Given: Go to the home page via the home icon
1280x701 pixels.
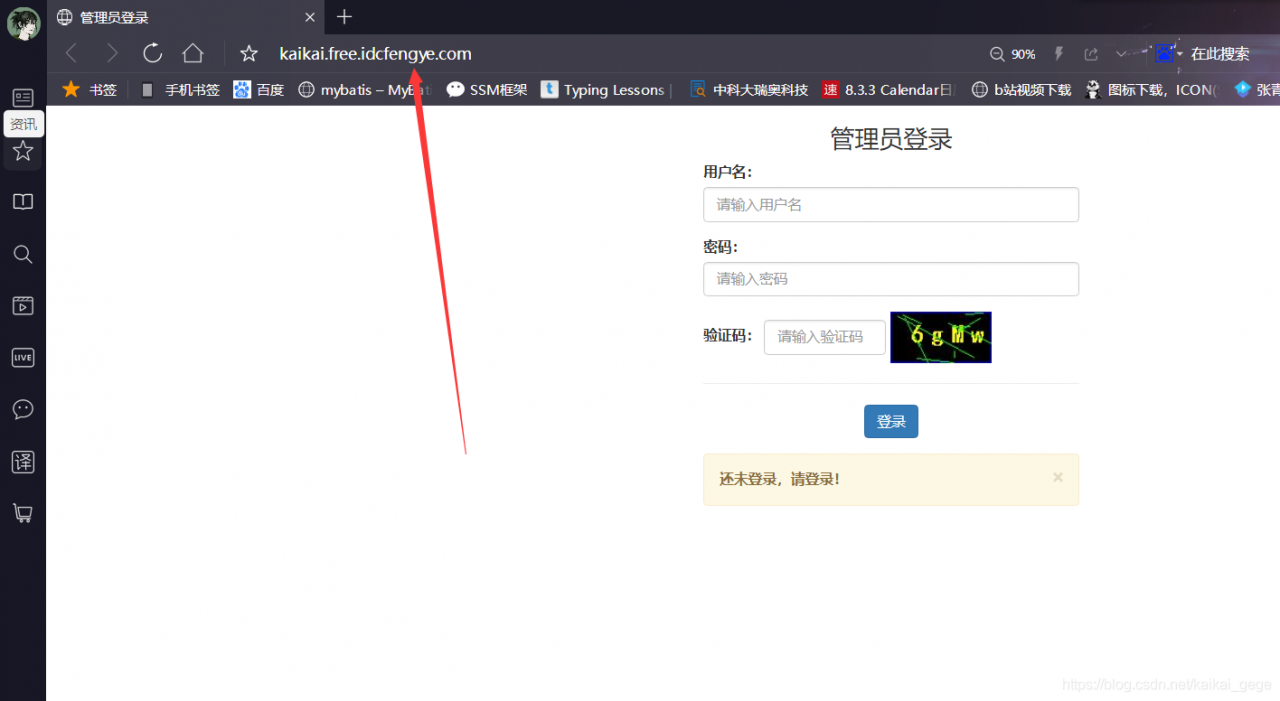Looking at the screenshot, I should tap(192, 53).
